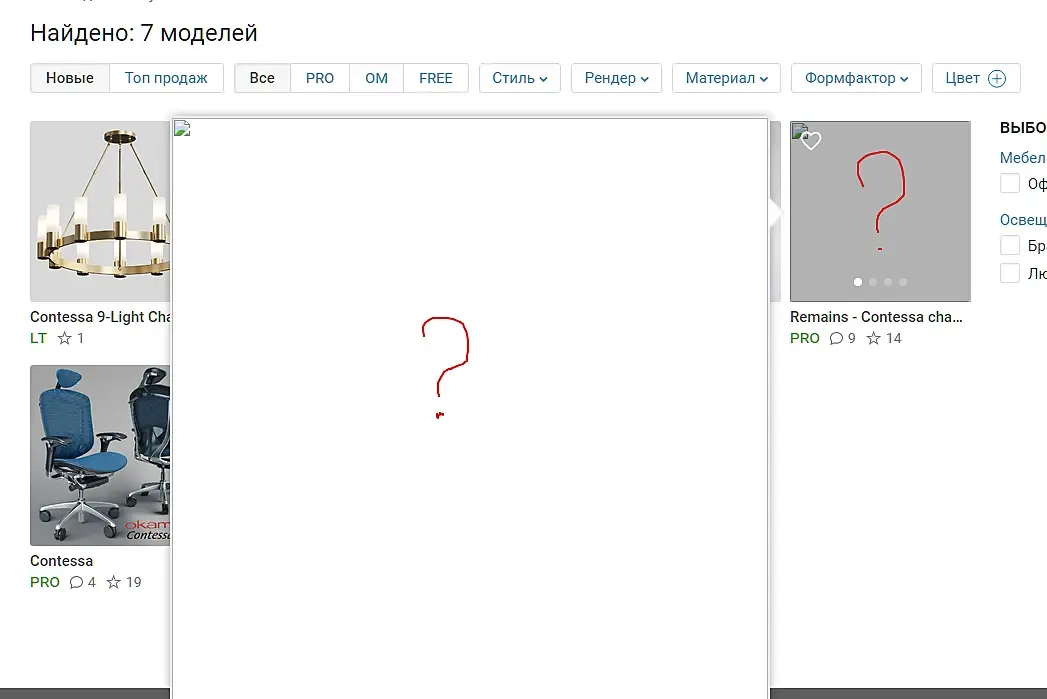
Task: Click star icon beside 14 rating
Action: pyautogui.click(x=873, y=338)
